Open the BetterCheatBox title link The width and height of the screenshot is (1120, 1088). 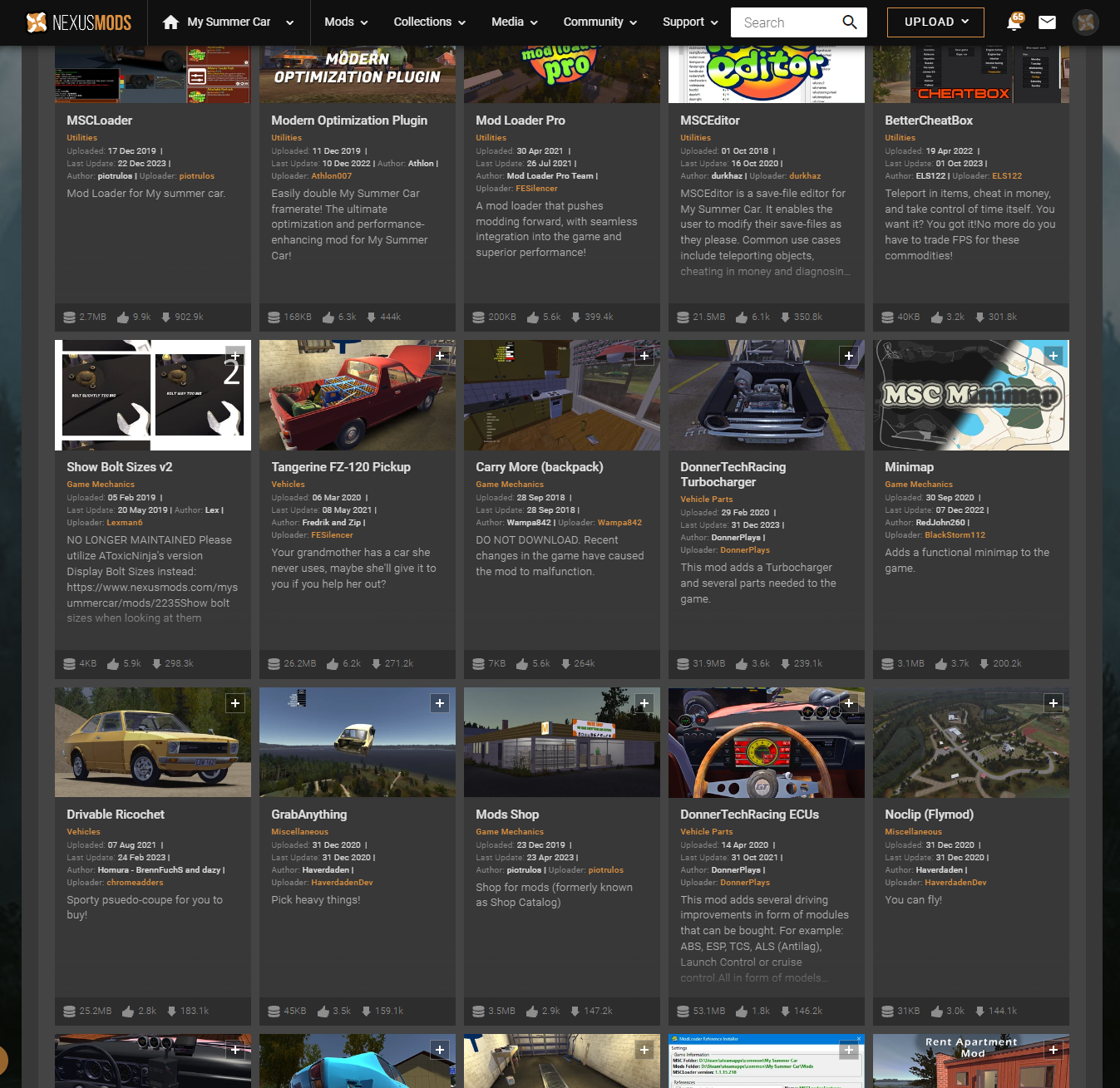point(929,121)
